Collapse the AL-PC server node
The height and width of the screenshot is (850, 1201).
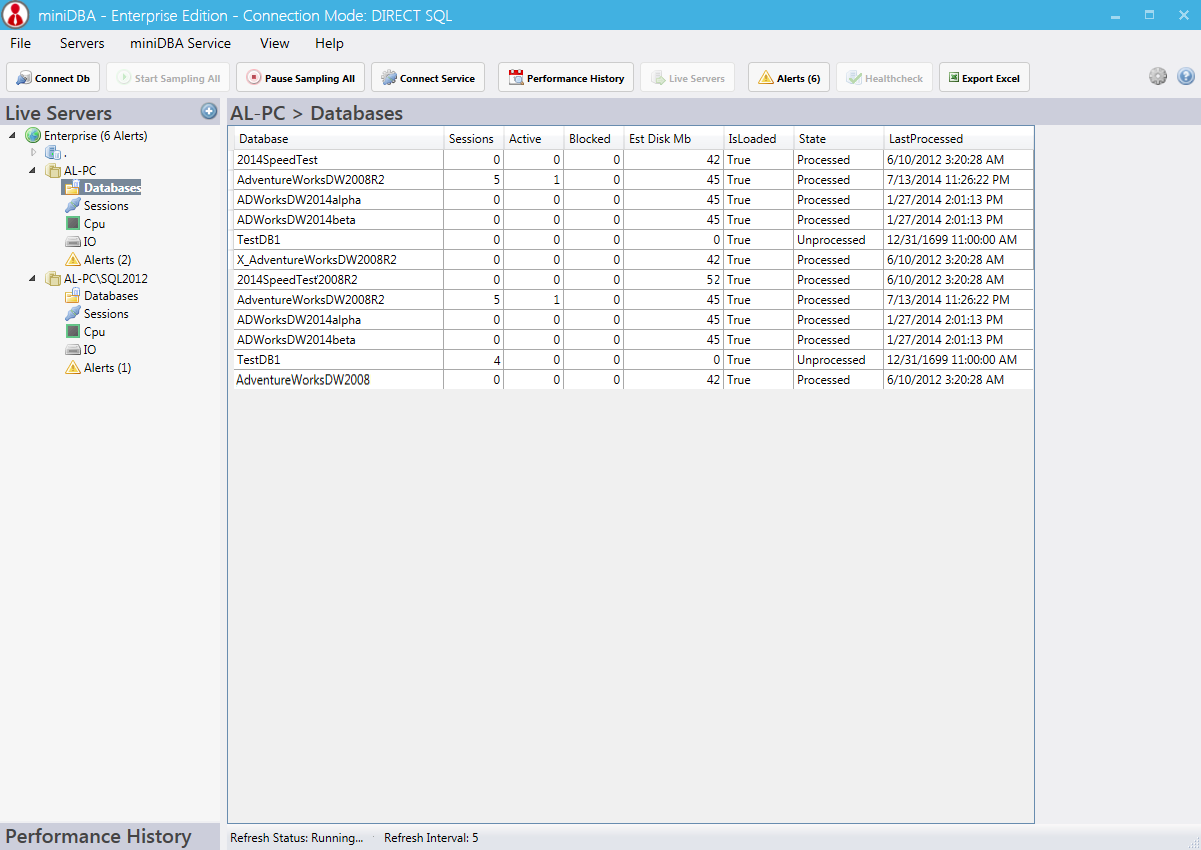pyautogui.click(x=33, y=171)
